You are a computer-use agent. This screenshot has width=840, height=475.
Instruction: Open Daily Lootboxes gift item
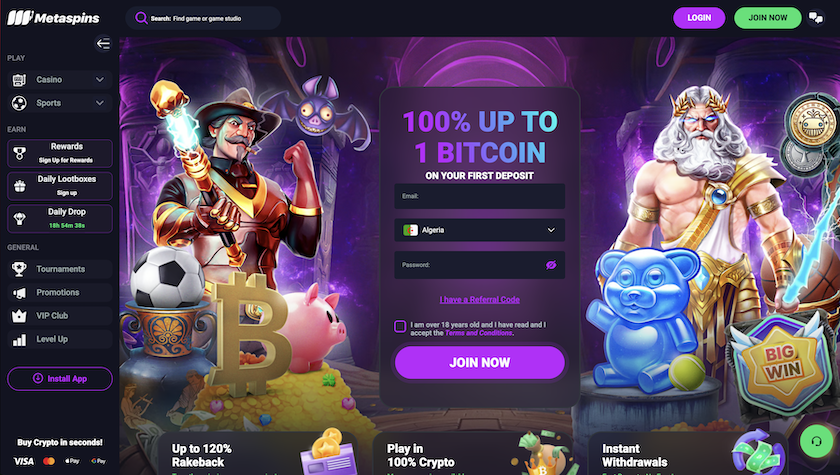(x=60, y=186)
